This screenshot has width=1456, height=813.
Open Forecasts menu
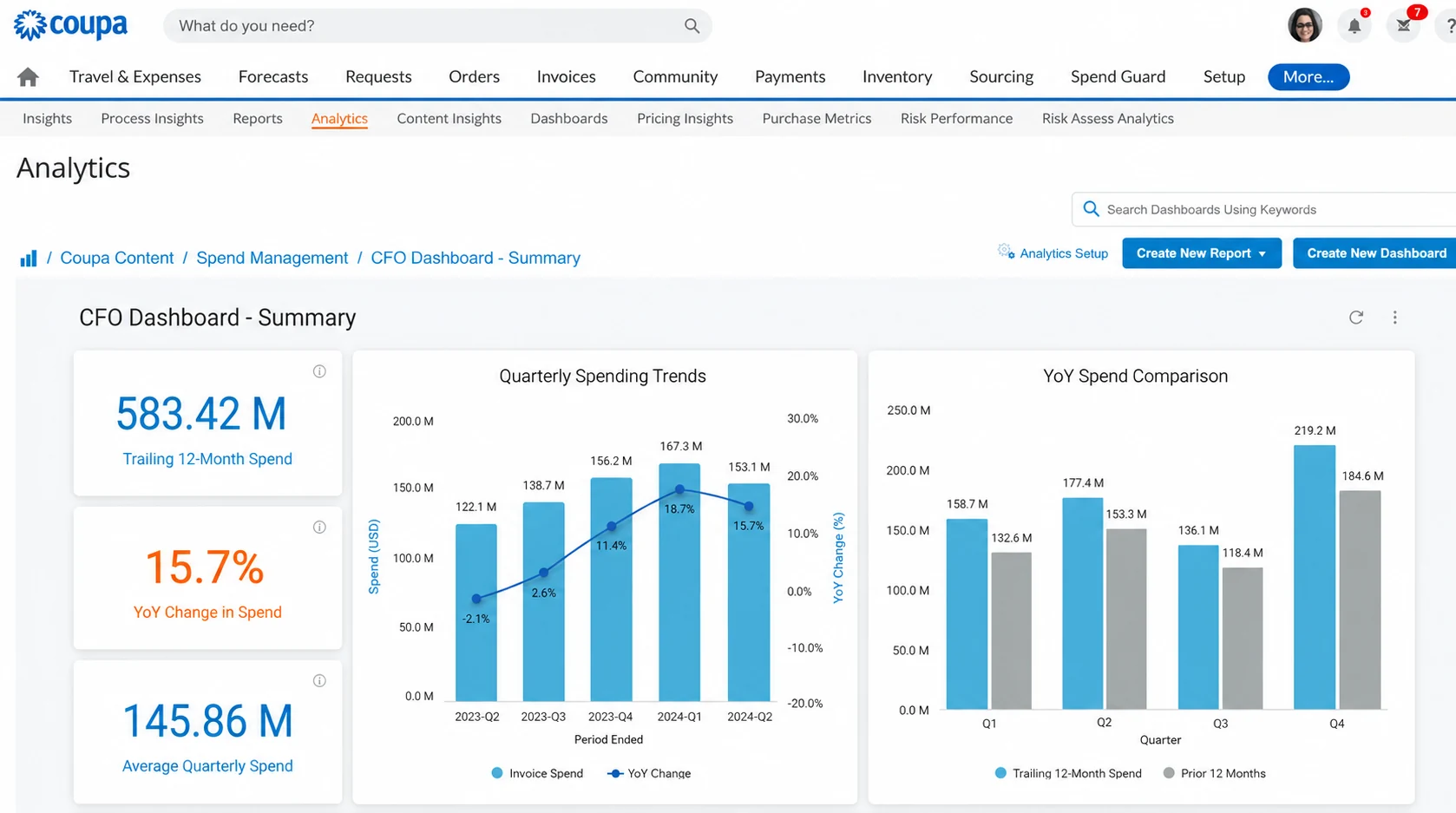[273, 77]
